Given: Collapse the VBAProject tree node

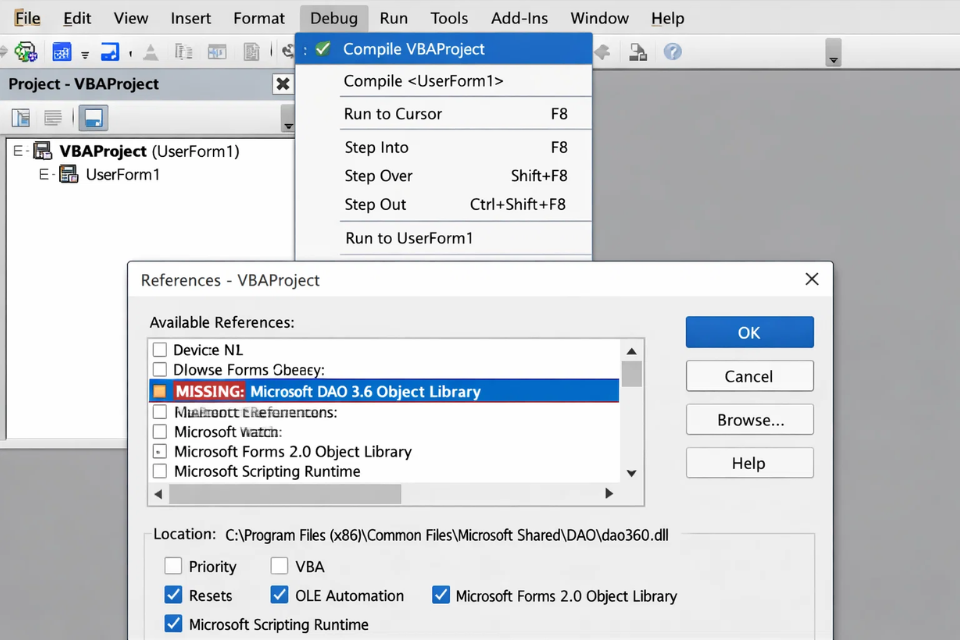Looking at the screenshot, I should [17, 151].
